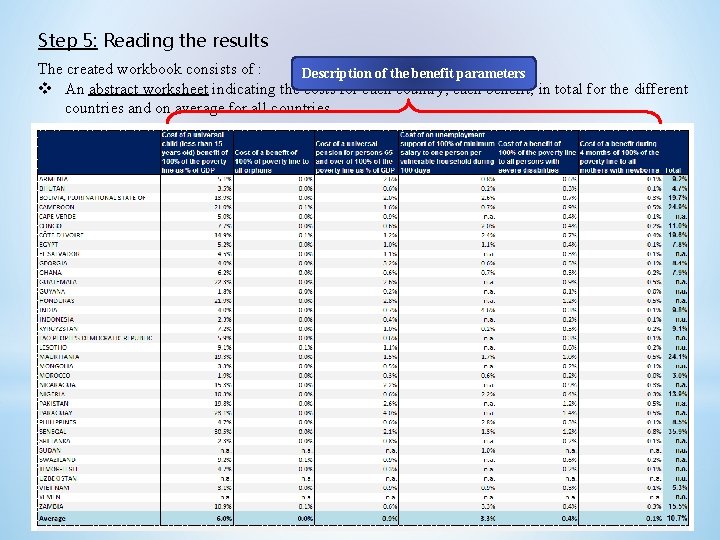Select the VIET NAM row label
This screenshot has height=540, width=720.
54,488
